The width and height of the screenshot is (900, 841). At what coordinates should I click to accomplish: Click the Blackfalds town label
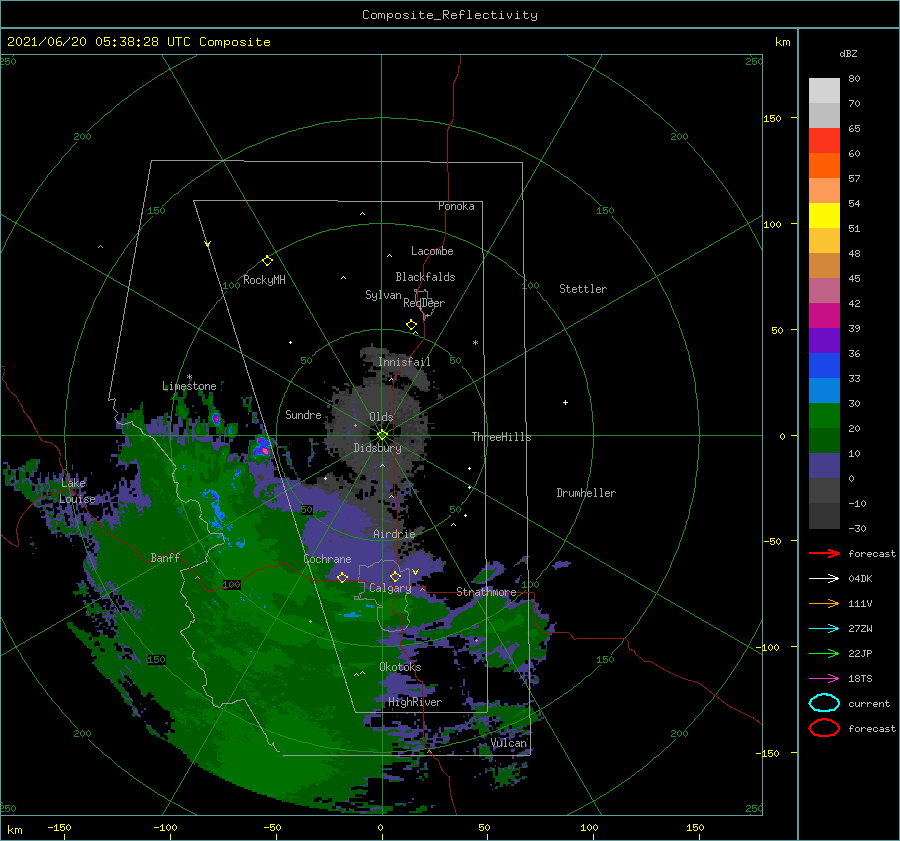coord(425,277)
